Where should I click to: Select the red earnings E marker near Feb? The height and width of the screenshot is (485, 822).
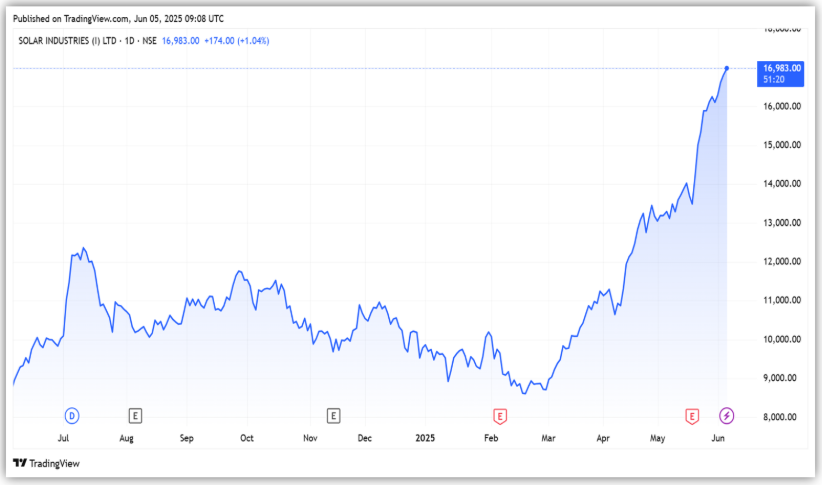498,415
